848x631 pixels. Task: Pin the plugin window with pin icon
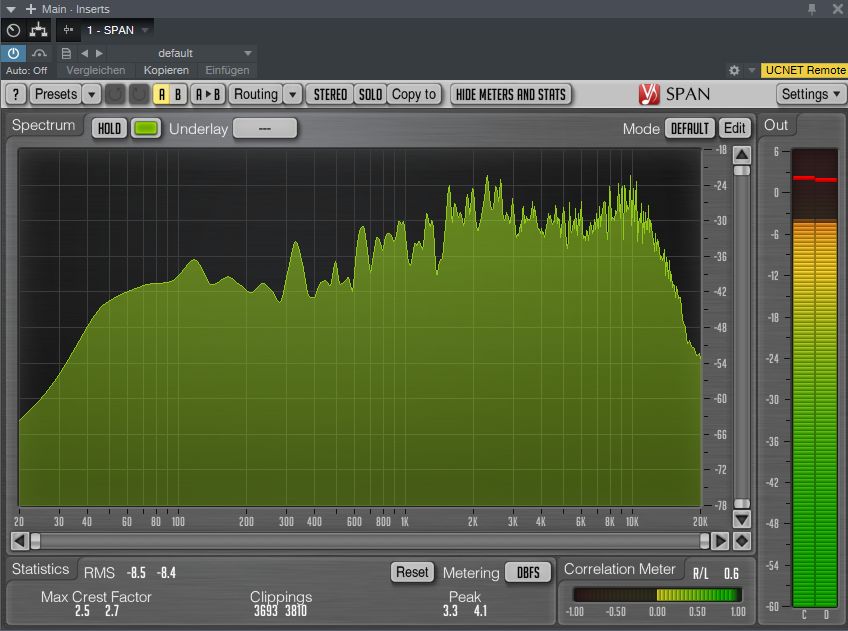click(x=812, y=9)
